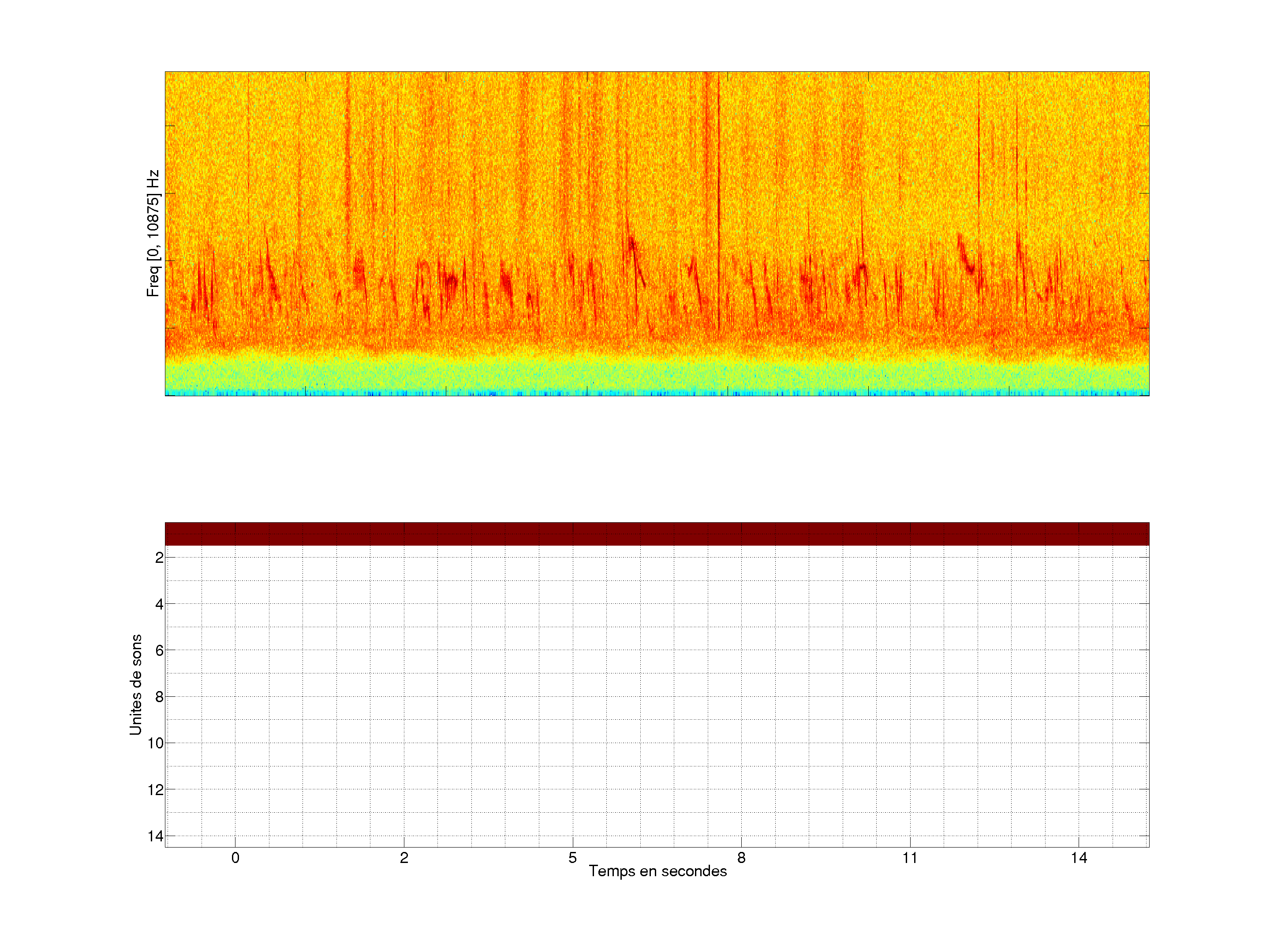The image size is (1270, 952).
Task: Click y-axis tick label '12'
Action: [x=156, y=790]
